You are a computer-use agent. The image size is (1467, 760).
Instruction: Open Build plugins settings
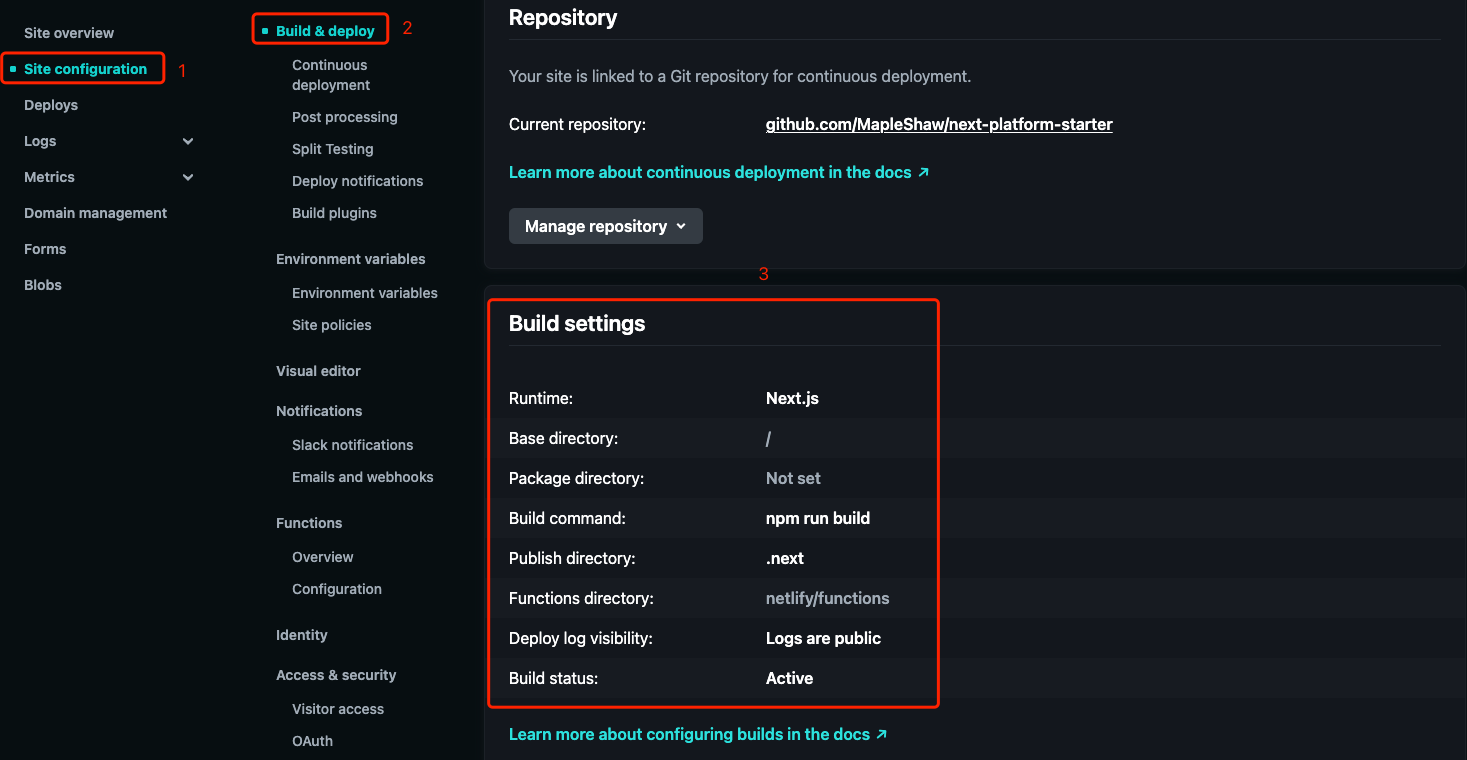[334, 213]
